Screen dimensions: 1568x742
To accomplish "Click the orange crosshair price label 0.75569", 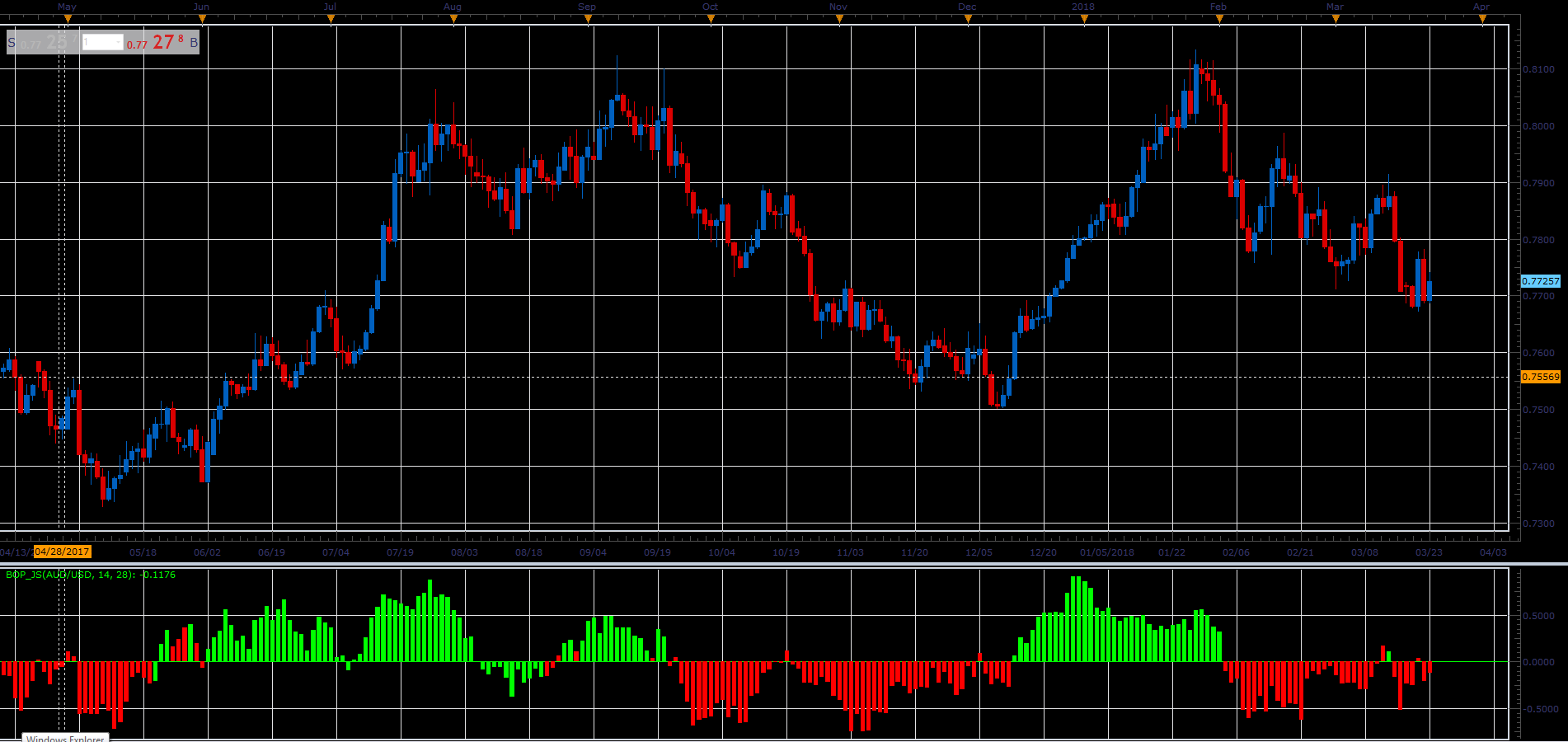I will (1540, 377).
